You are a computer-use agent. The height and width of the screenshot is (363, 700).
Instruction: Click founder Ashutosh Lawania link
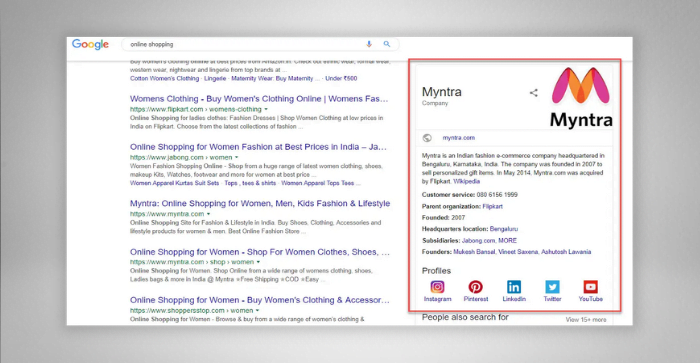566,252
